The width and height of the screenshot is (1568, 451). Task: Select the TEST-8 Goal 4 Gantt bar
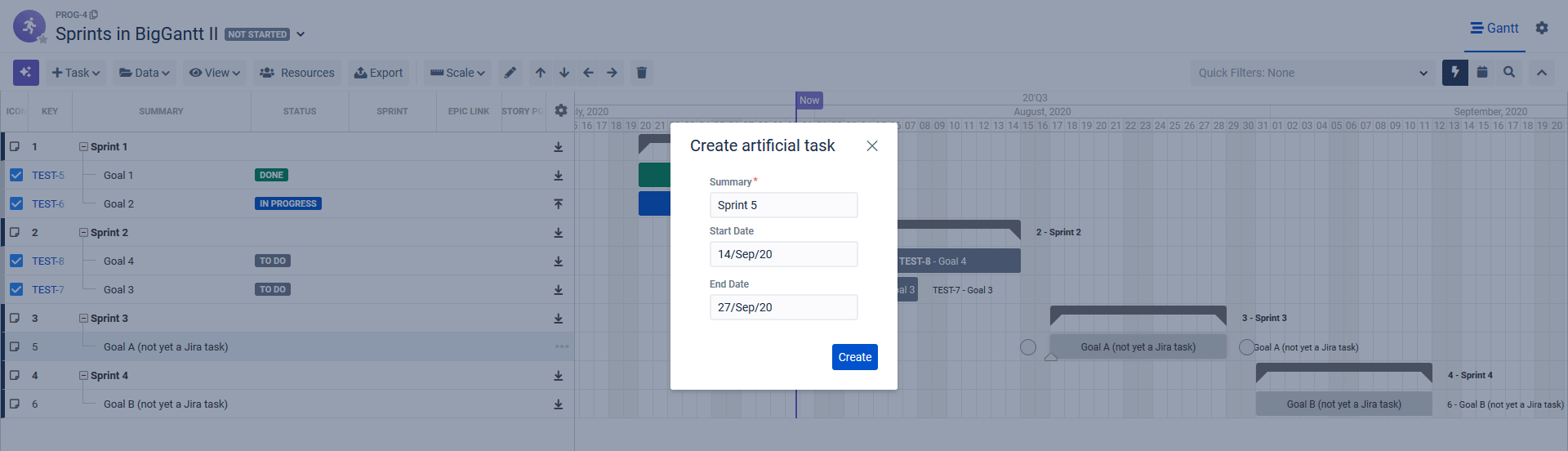[959, 261]
